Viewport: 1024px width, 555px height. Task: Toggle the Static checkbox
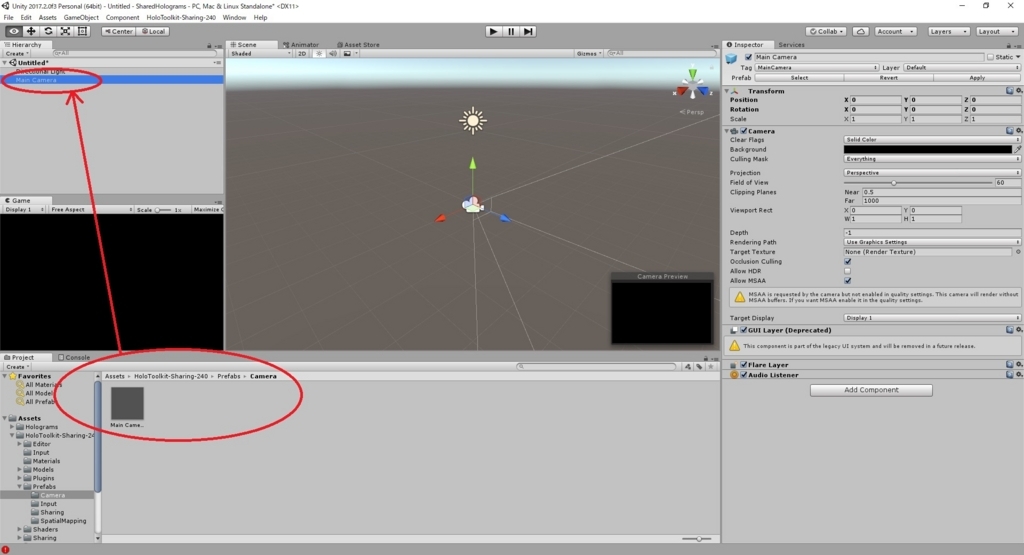(x=990, y=57)
